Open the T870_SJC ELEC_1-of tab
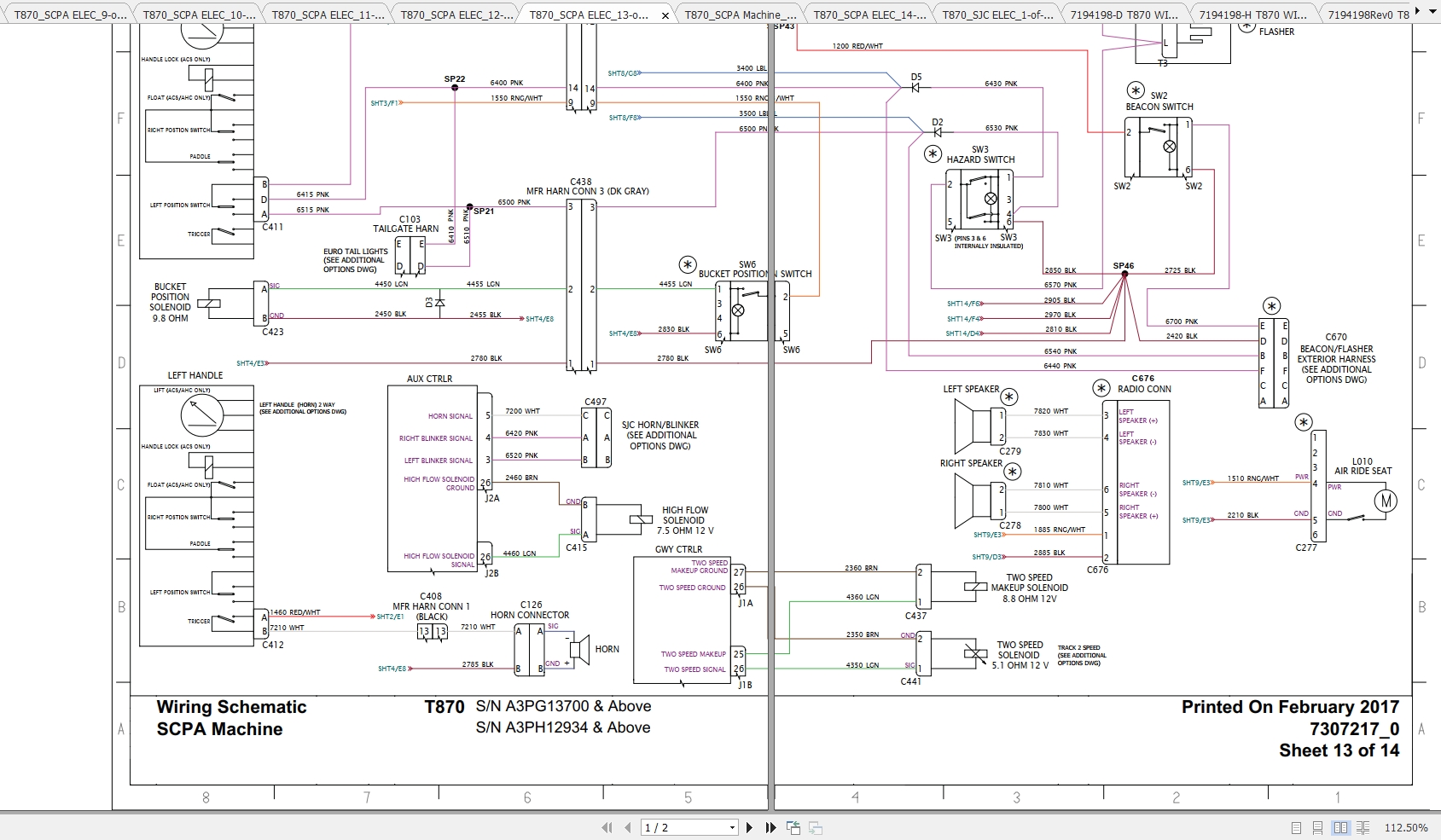 click(x=996, y=14)
